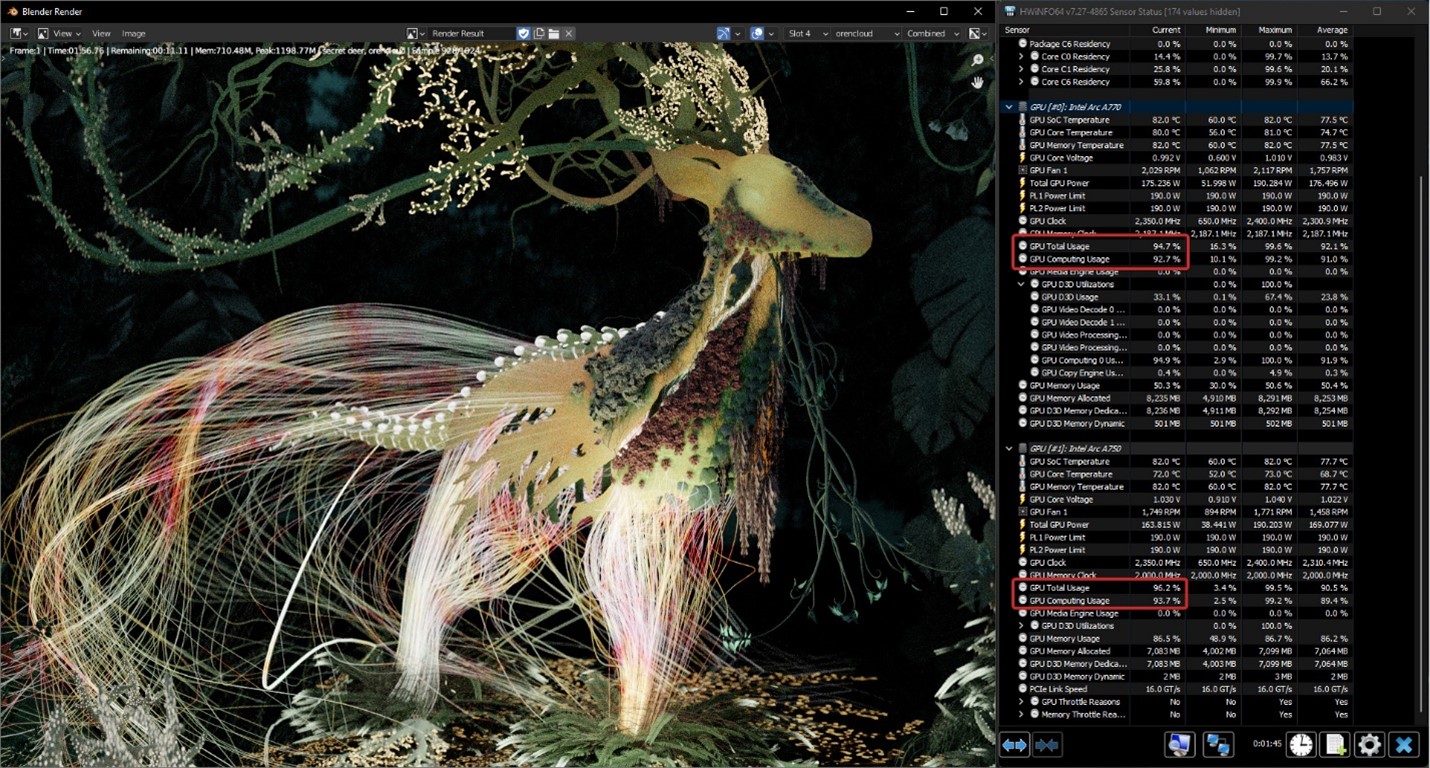Click the open image folder icon
This screenshot has height=768, width=1430.
click(x=553, y=33)
